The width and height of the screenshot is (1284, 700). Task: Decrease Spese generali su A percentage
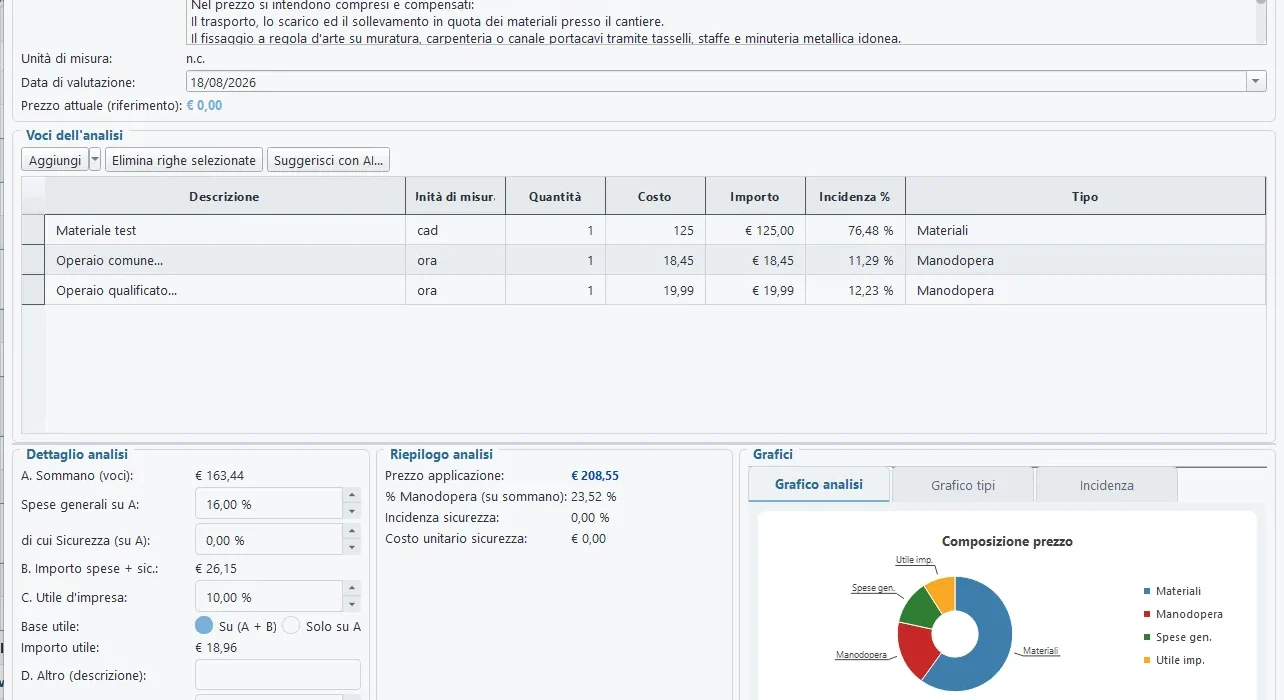(x=352, y=511)
